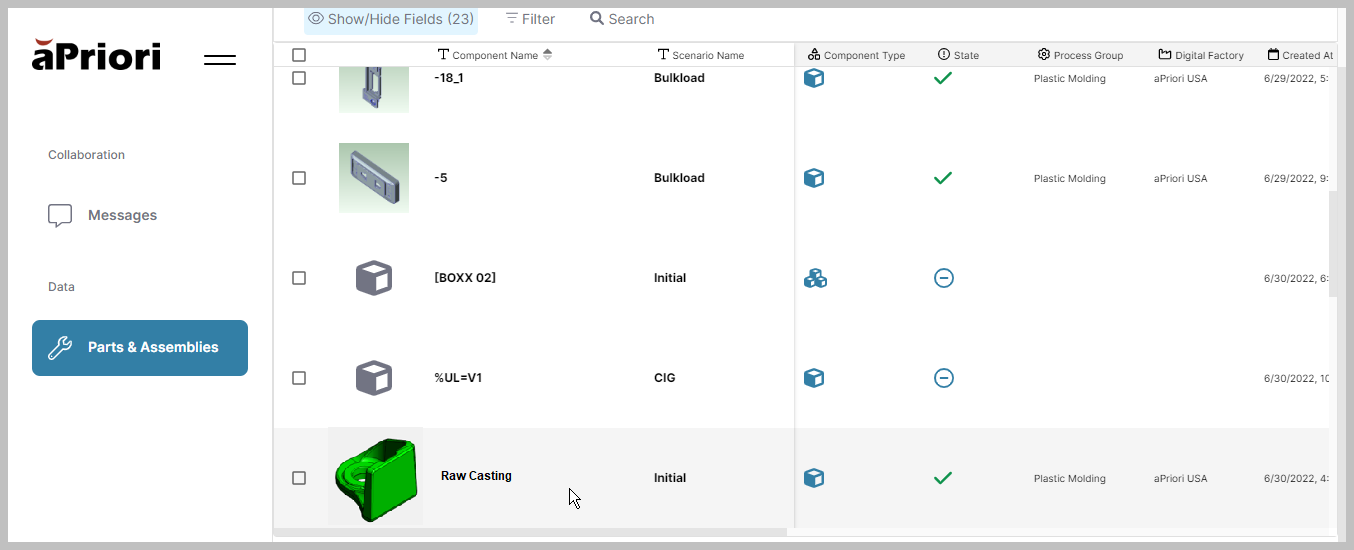Click the green Raw Casting thumbnail
Image resolution: width=1354 pixels, height=550 pixels.
(x=375, y=477)
